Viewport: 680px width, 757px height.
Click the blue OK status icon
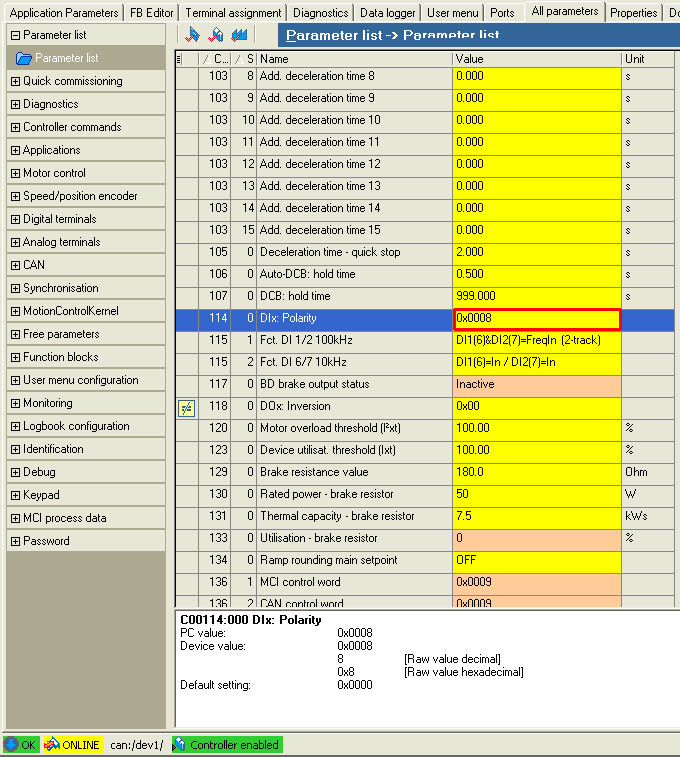tap(11, 745)
